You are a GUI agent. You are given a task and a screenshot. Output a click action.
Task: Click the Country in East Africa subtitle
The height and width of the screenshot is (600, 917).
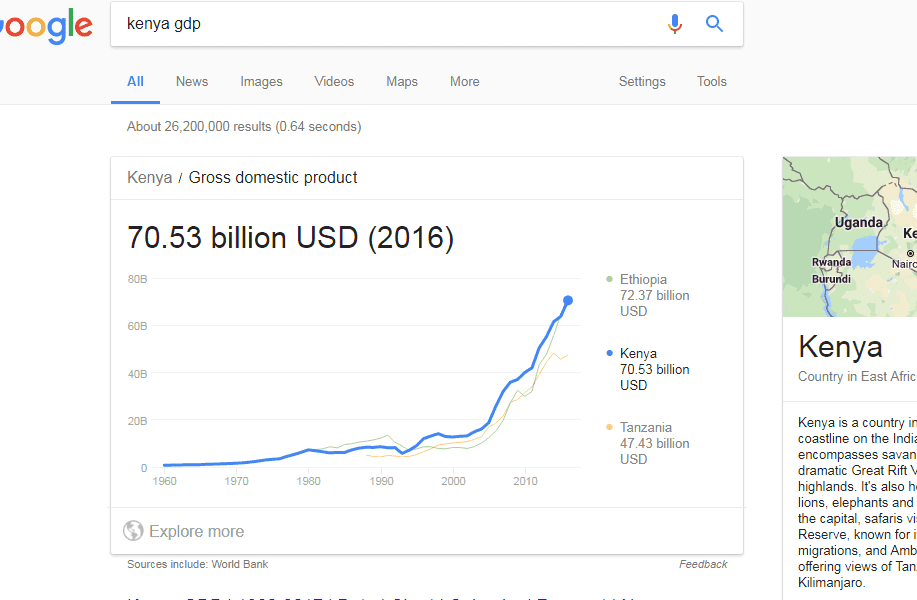pyautogui.click(x=857, y=377)
